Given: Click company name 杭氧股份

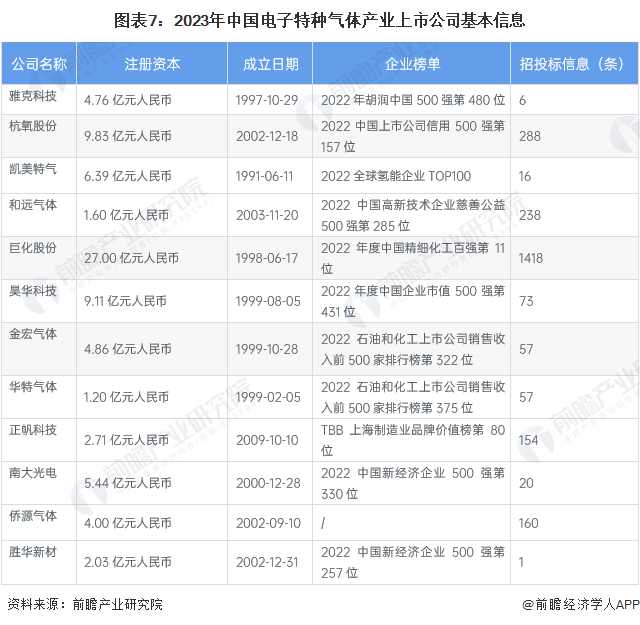Looking at the screenshot, I should point(33,126).
